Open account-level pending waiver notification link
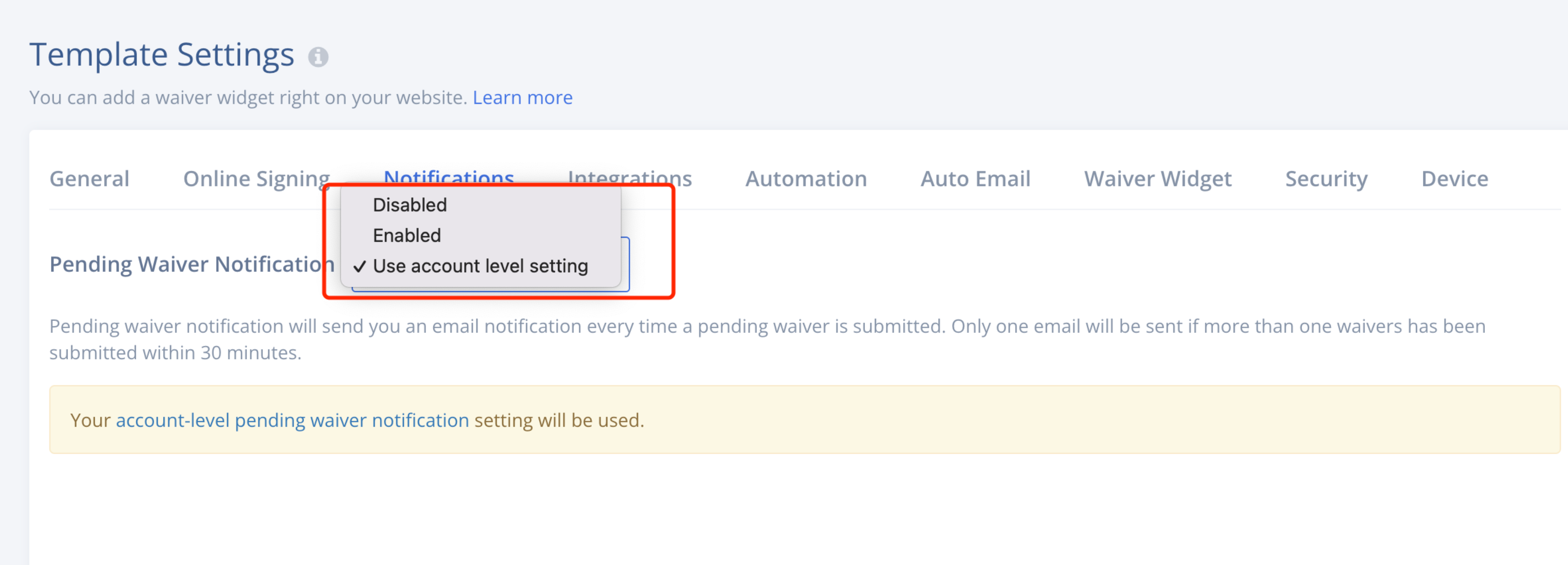 [292, 420]
